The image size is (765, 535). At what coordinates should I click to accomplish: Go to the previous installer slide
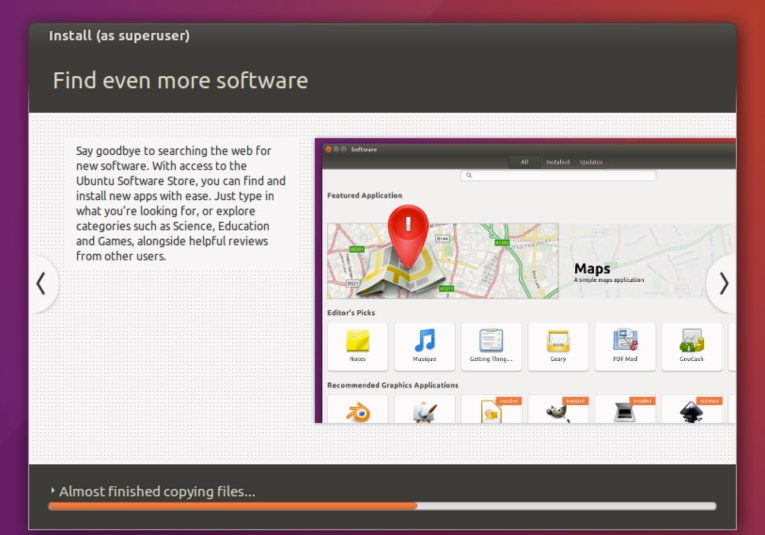[x=41, y=284]
